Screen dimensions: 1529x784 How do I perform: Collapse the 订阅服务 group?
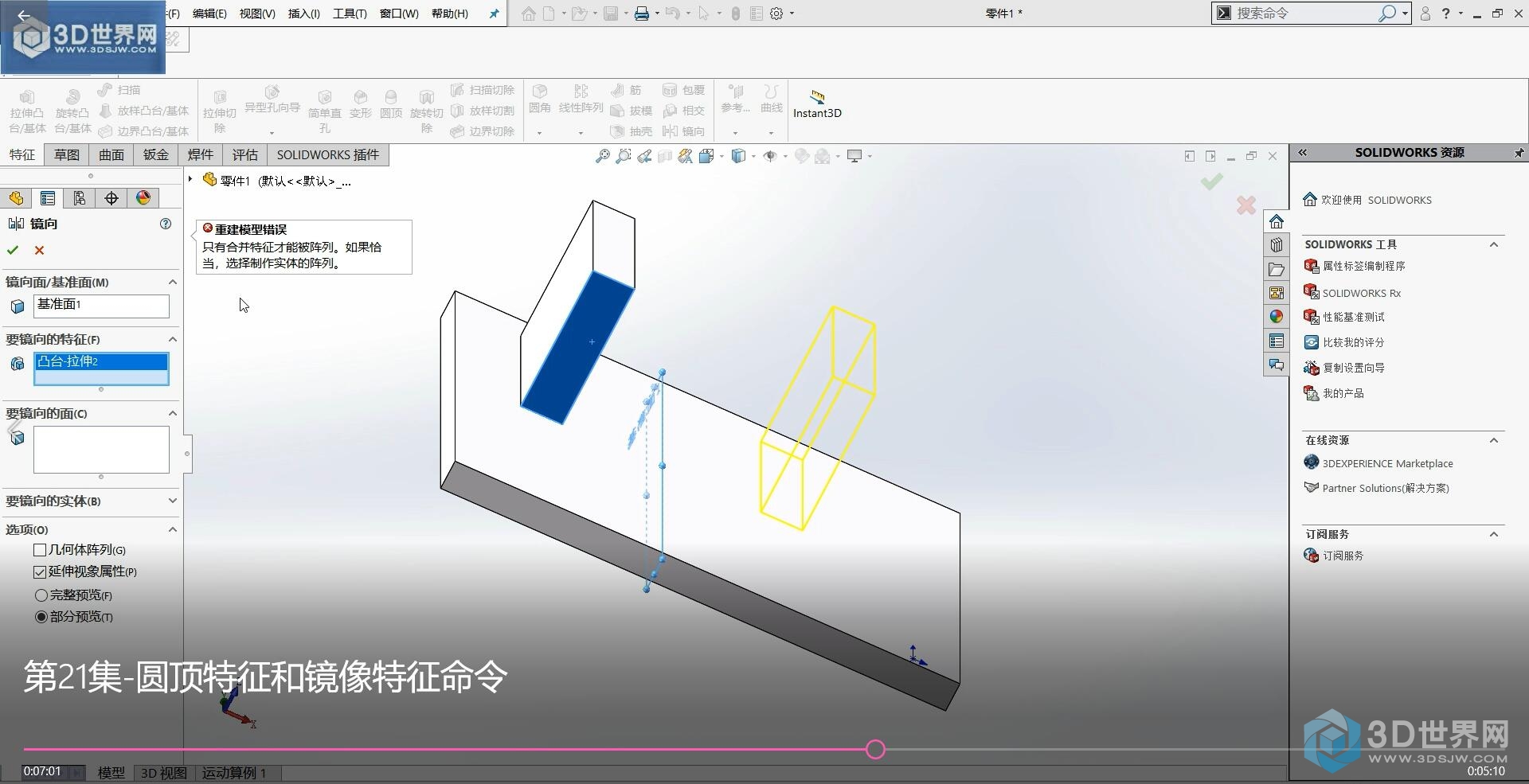pos(1494,534)
